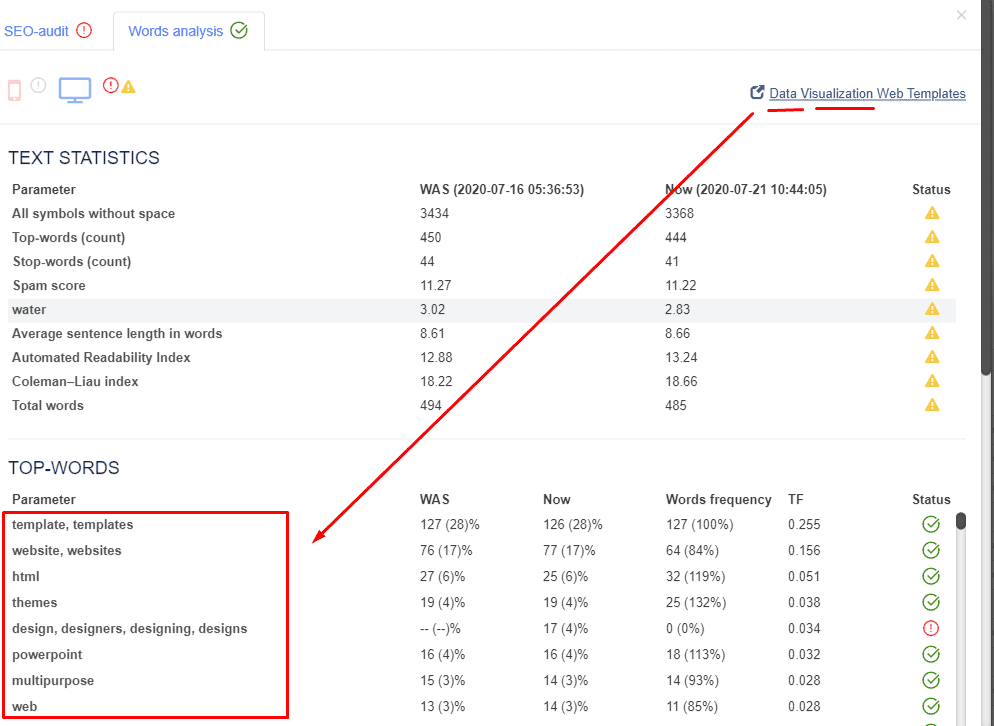The height and width of the screenshot is (726, 994).
Task: Open the Data Visualization Web Templates link
Action: click(x=866, y=93)
